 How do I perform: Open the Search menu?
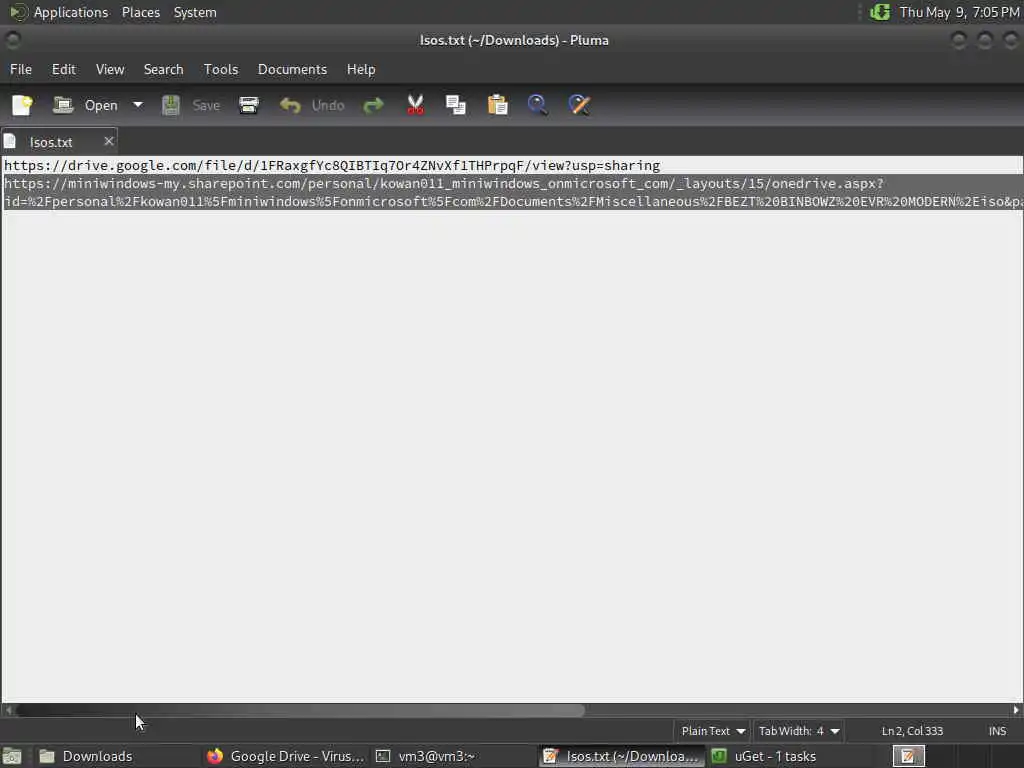(x=163, y=69)
